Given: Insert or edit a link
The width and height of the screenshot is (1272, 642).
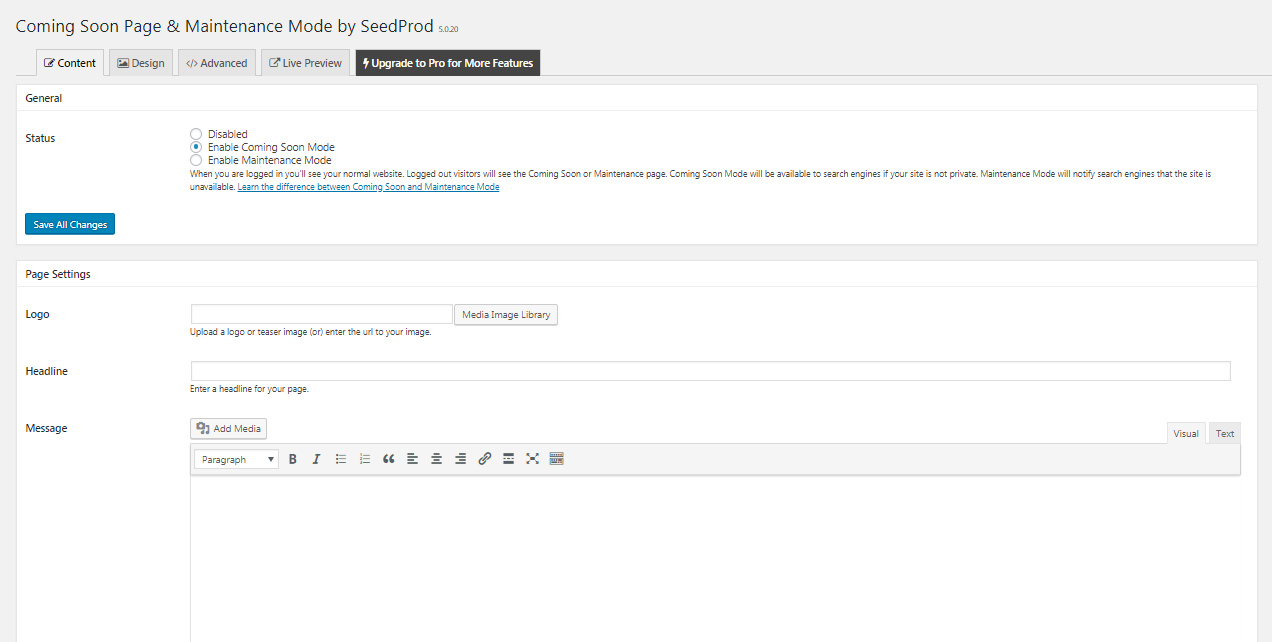Looking at the screenshot, I should click(x=485, y=459).
